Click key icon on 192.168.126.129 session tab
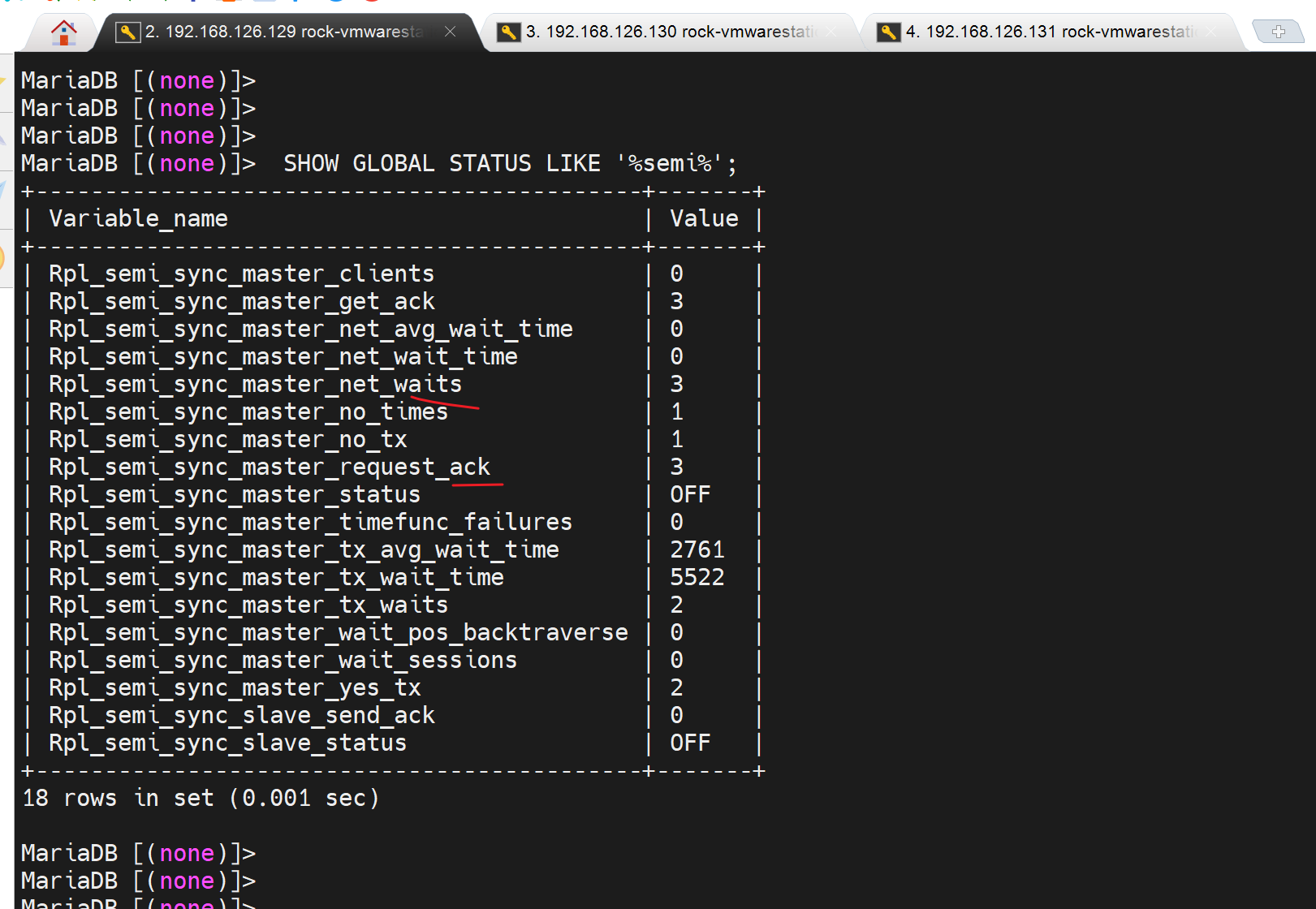 [127, 32]
